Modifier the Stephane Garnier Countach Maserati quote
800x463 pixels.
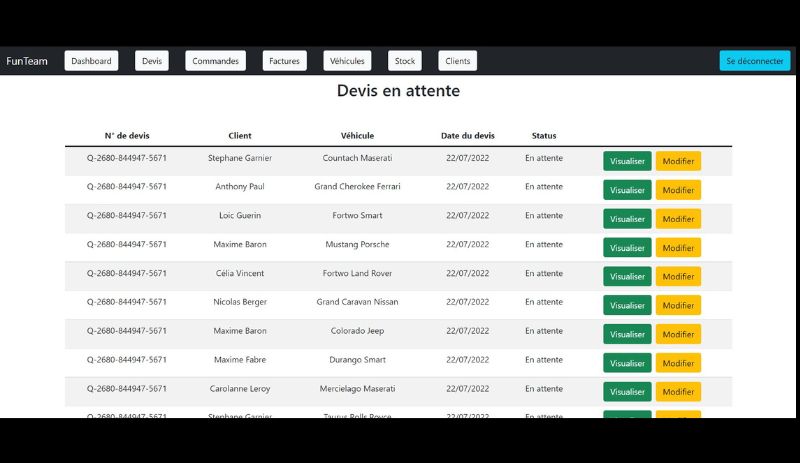pyautogui.click(x=678, y=161)
